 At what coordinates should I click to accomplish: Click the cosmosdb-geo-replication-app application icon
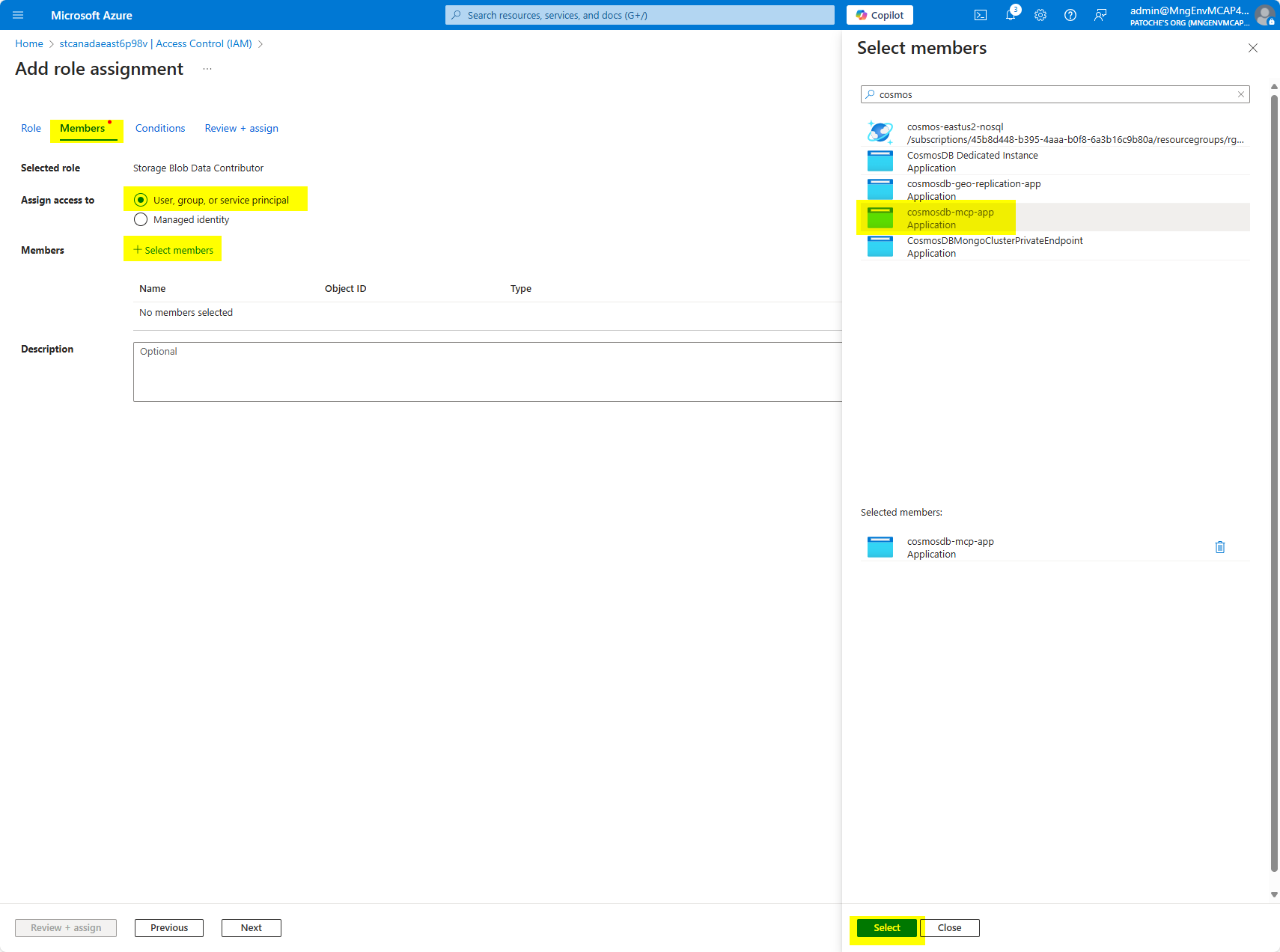[880, 189]
